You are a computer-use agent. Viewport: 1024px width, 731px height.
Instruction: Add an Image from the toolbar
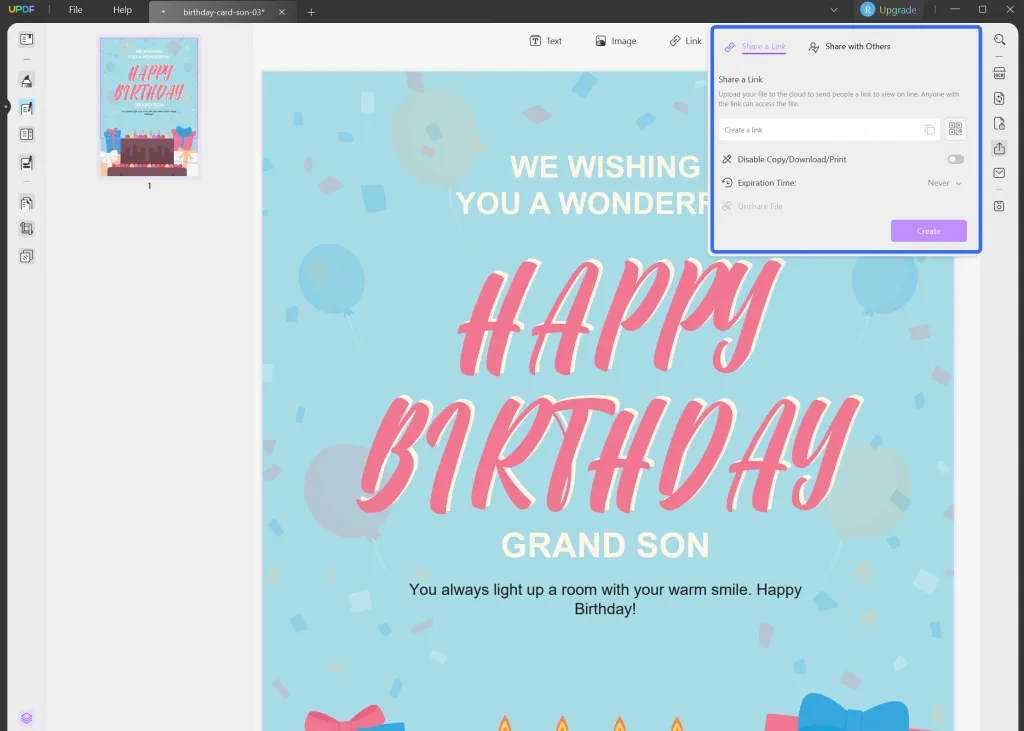(x=616, y=41)
